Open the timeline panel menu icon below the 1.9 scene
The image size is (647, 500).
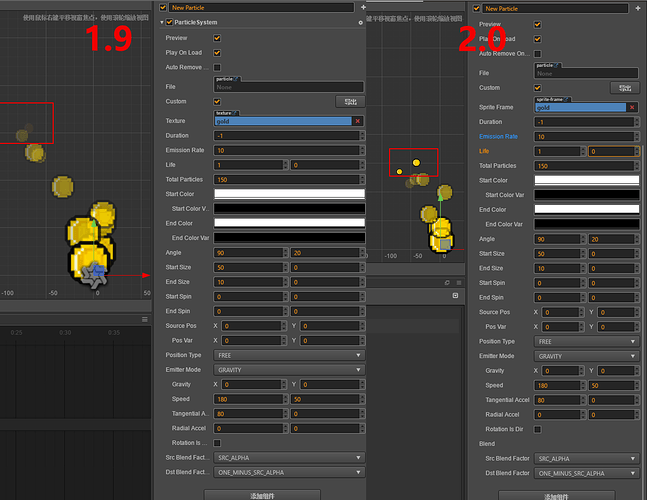coord(145,319)
